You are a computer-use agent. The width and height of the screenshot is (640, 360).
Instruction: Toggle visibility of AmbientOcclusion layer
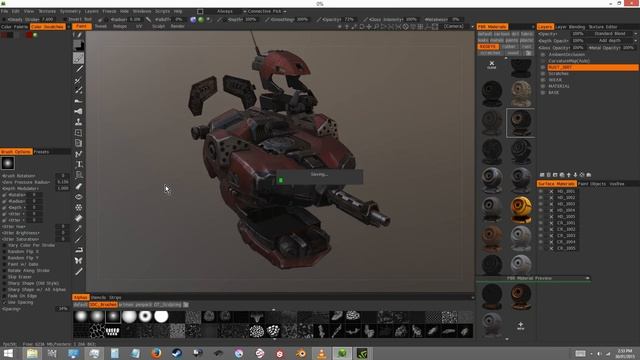(543, 54)
